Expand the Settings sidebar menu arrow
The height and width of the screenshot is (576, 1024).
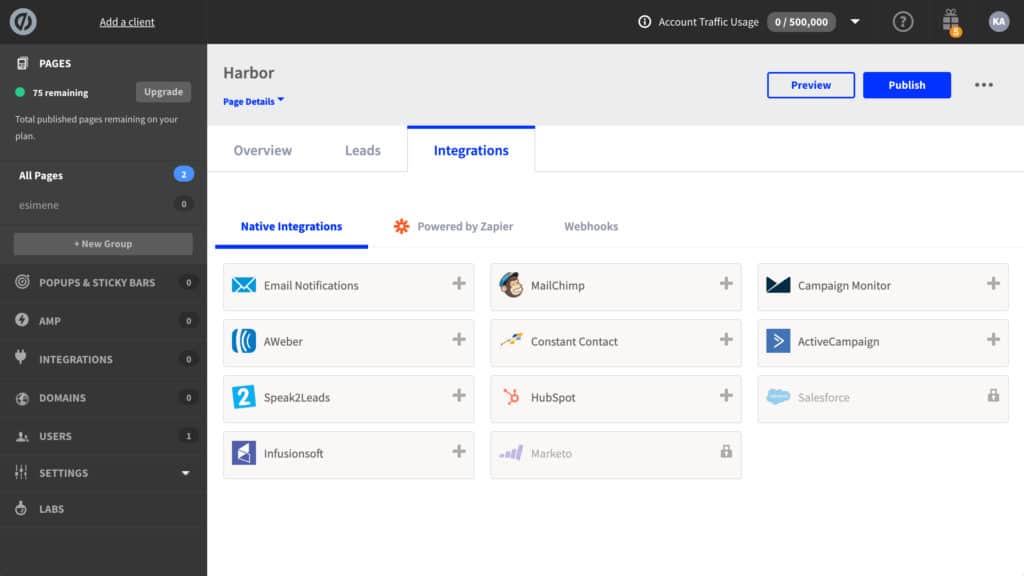click(x=185, y=473)
